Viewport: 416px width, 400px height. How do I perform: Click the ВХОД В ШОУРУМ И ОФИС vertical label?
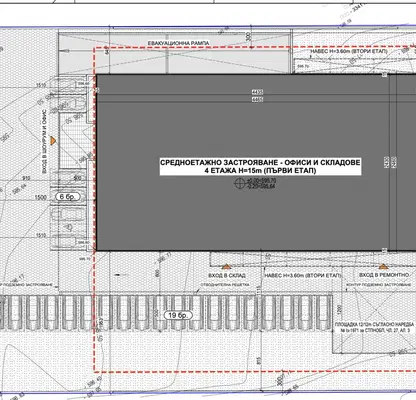point(44,141)
